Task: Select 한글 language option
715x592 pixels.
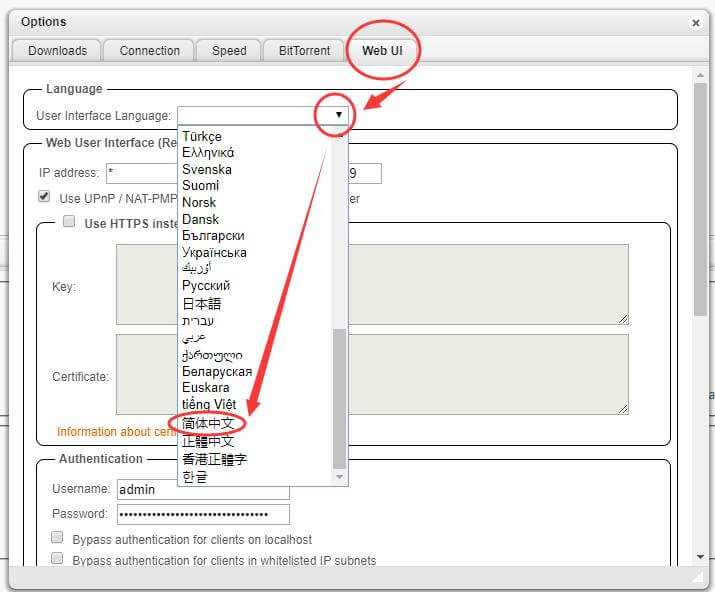Action: tap(195, 477)
